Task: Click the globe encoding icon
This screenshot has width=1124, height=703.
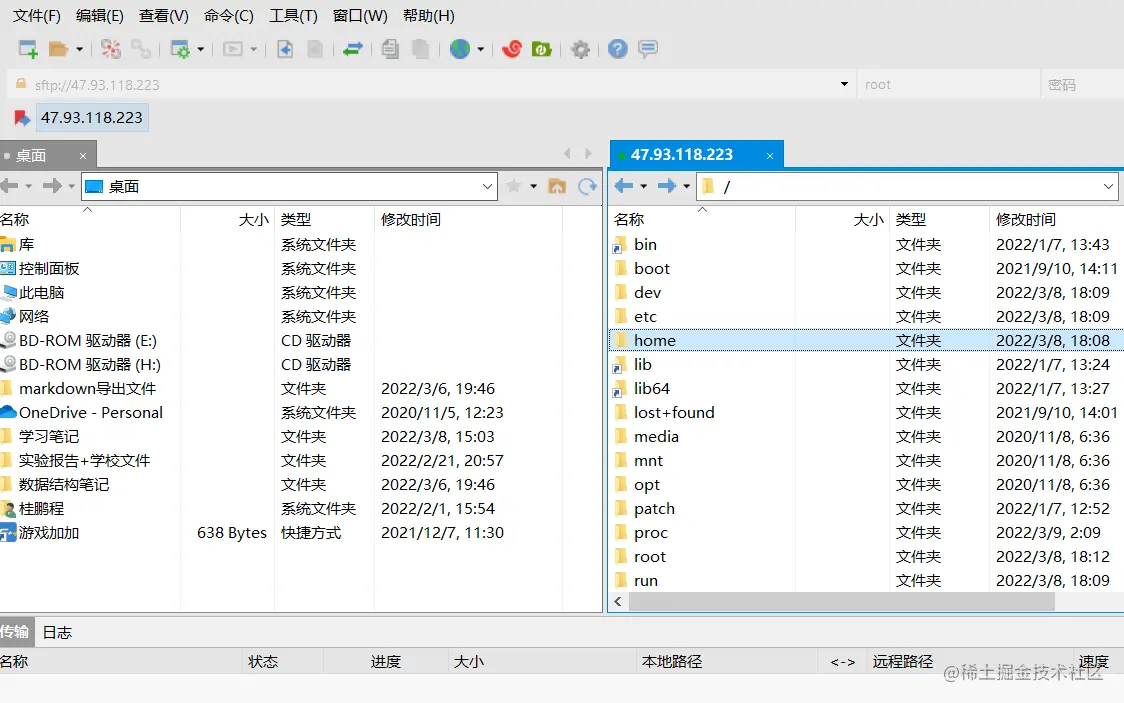Action: (460, 49)
